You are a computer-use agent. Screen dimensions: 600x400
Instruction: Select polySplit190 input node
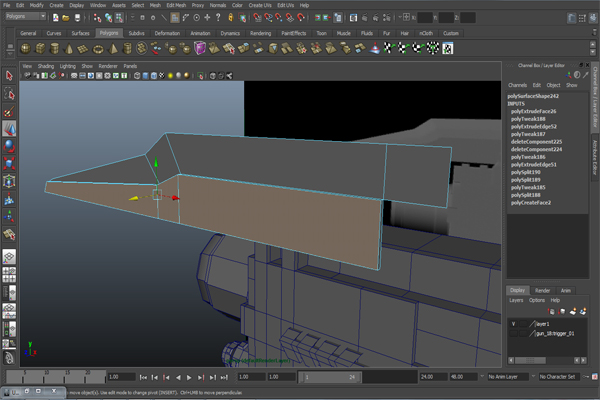click(525, 172)
